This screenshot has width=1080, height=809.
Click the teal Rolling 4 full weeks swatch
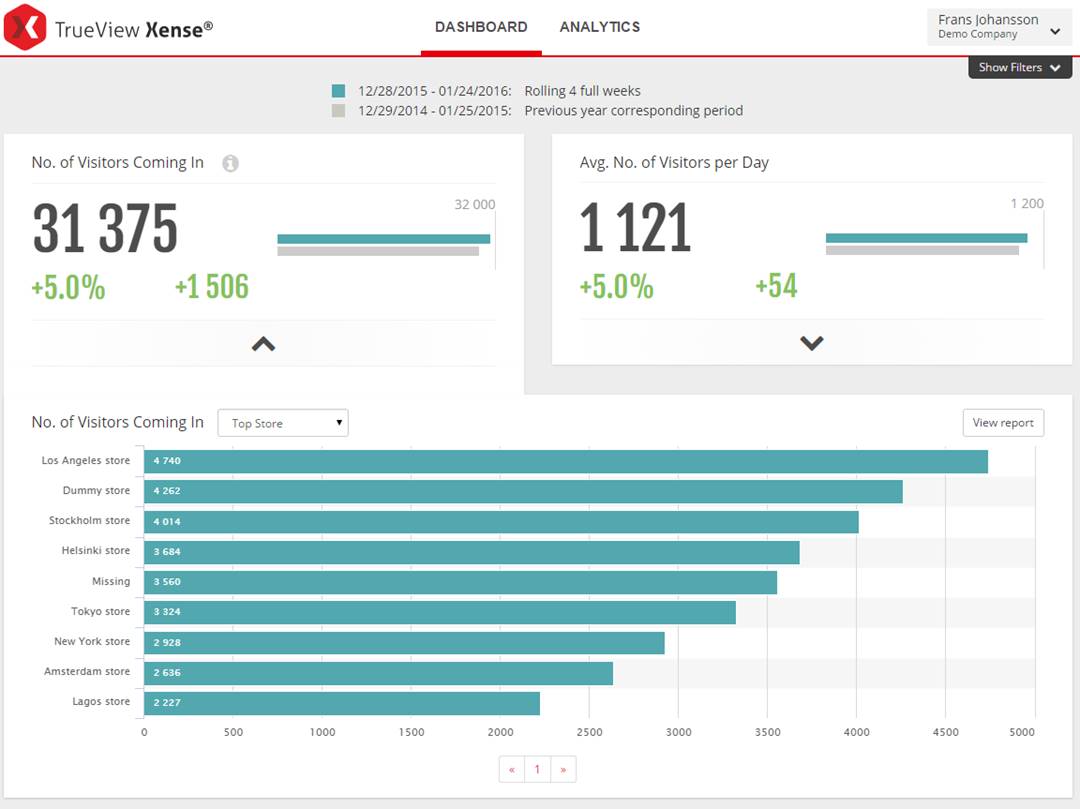338,91
